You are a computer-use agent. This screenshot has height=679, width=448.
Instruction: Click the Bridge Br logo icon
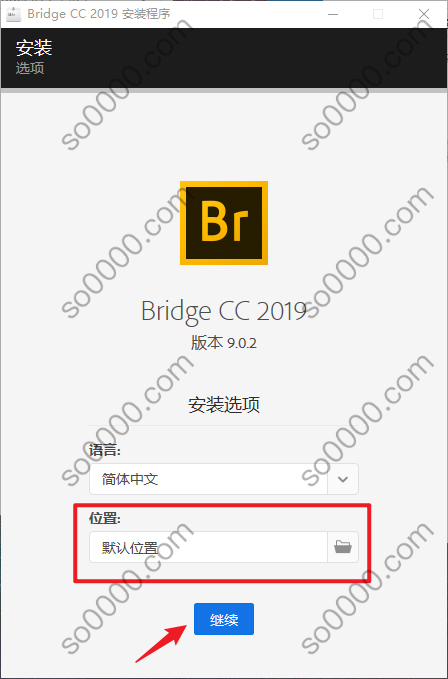pos(224,223)
